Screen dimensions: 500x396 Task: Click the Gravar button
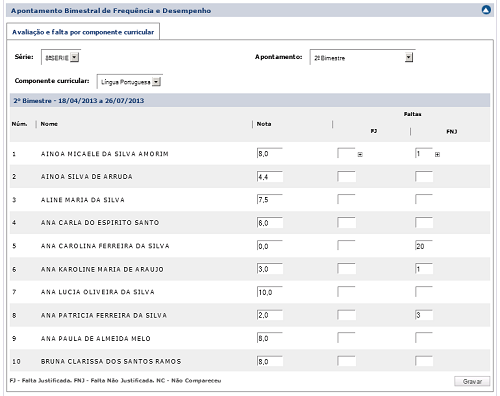click(472, 381)
